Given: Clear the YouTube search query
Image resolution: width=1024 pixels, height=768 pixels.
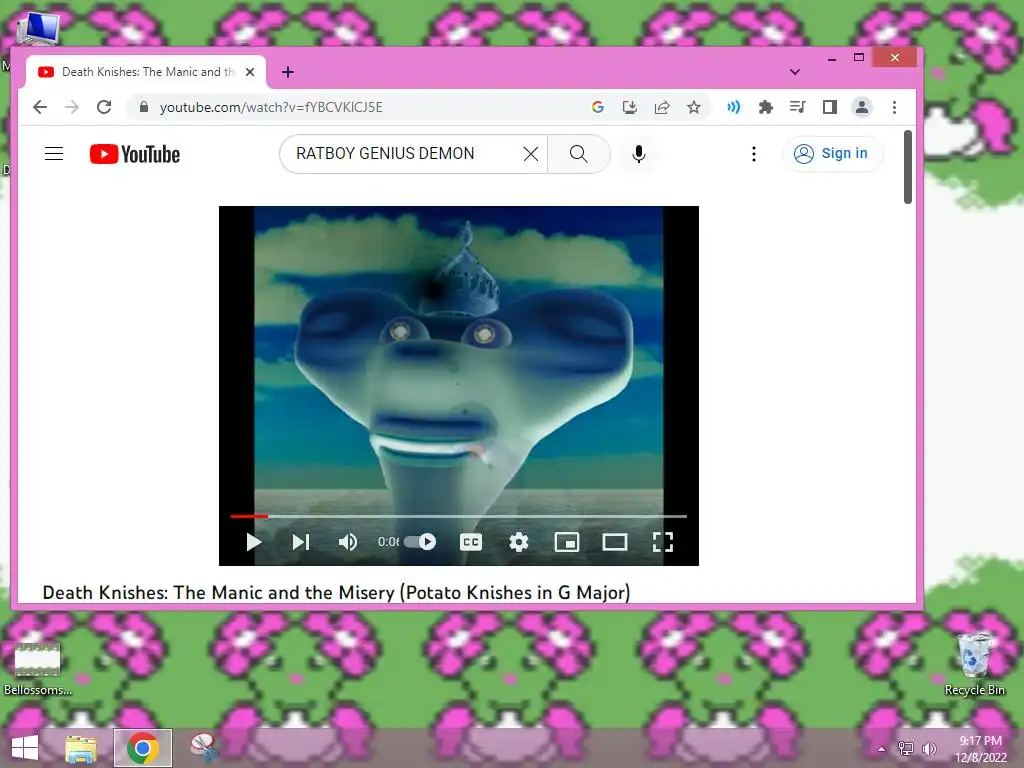Looking at the screenshot, I should pos(531,154).
